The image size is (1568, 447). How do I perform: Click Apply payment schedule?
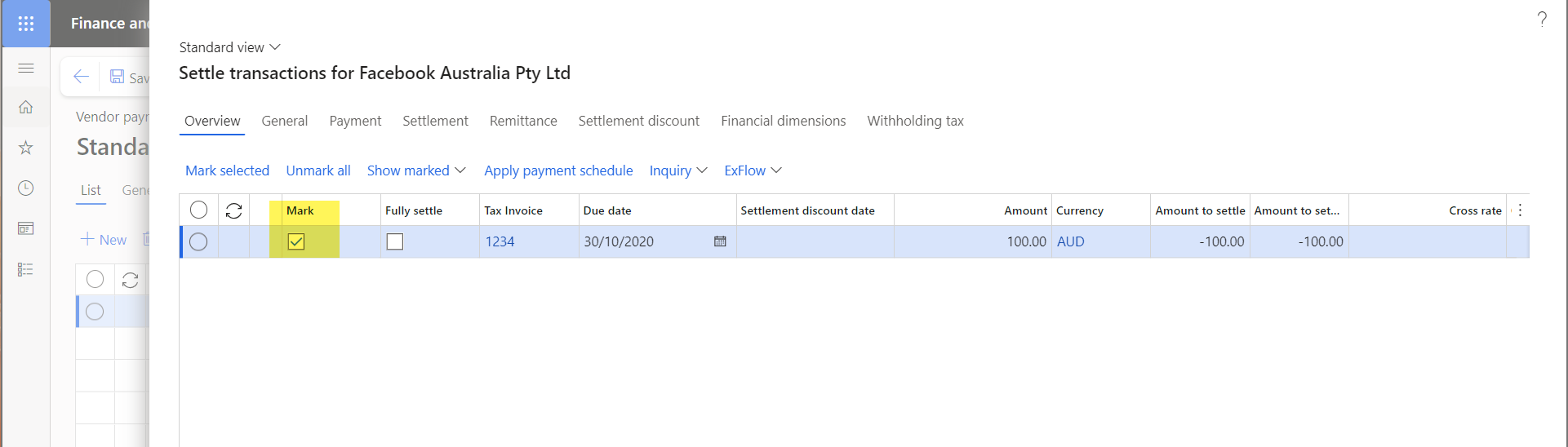558,170
